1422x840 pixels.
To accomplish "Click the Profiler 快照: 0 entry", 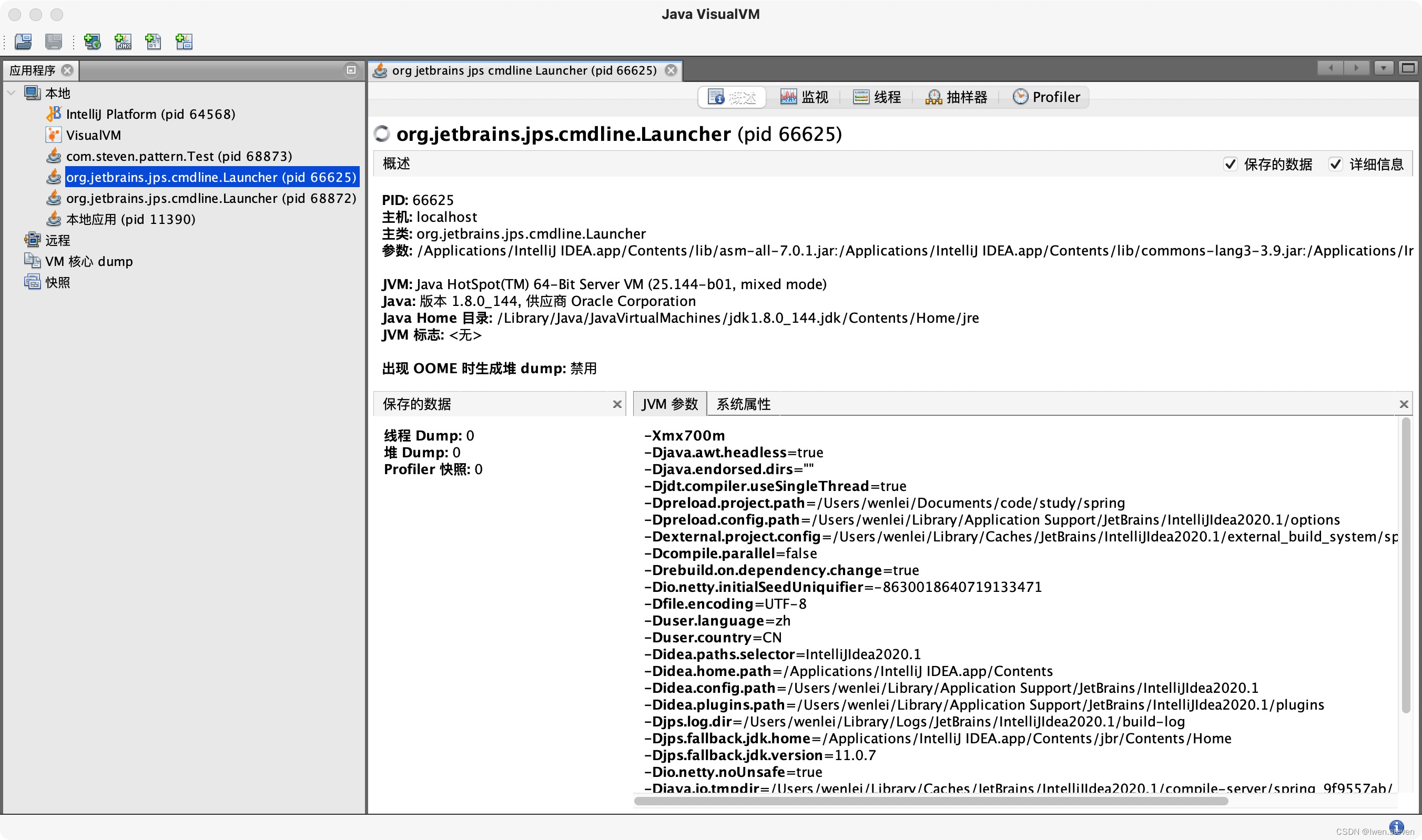I will pos(433,470).
